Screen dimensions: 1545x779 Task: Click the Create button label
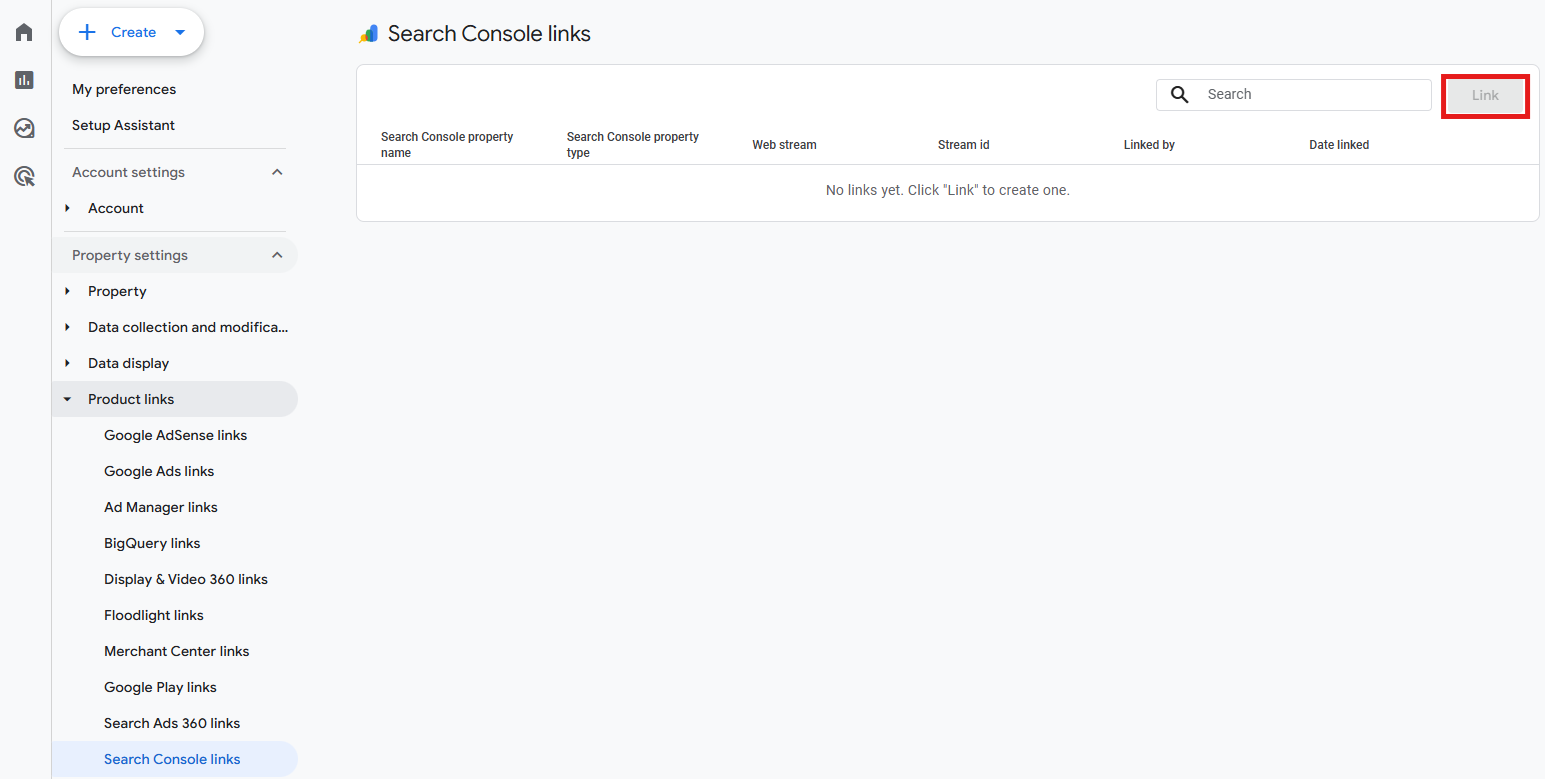[x=133, y=32]
